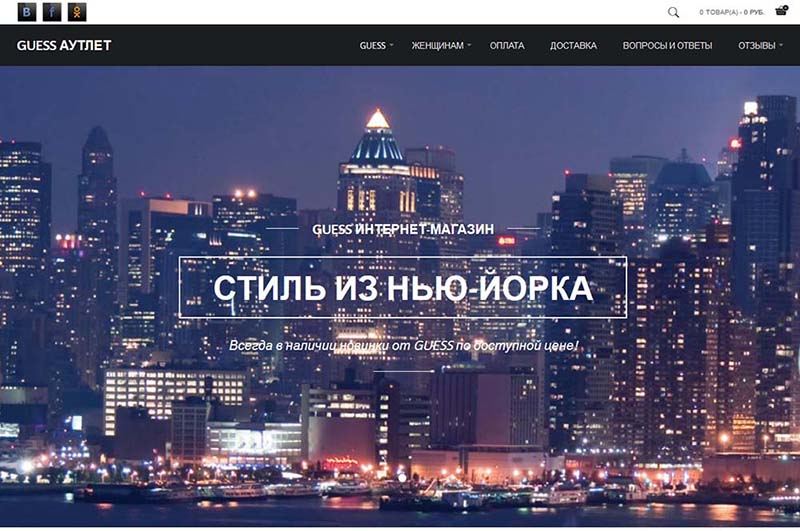
Task: Expand the ЖЕНЩИНАМ menu
Action: point(441,45)
